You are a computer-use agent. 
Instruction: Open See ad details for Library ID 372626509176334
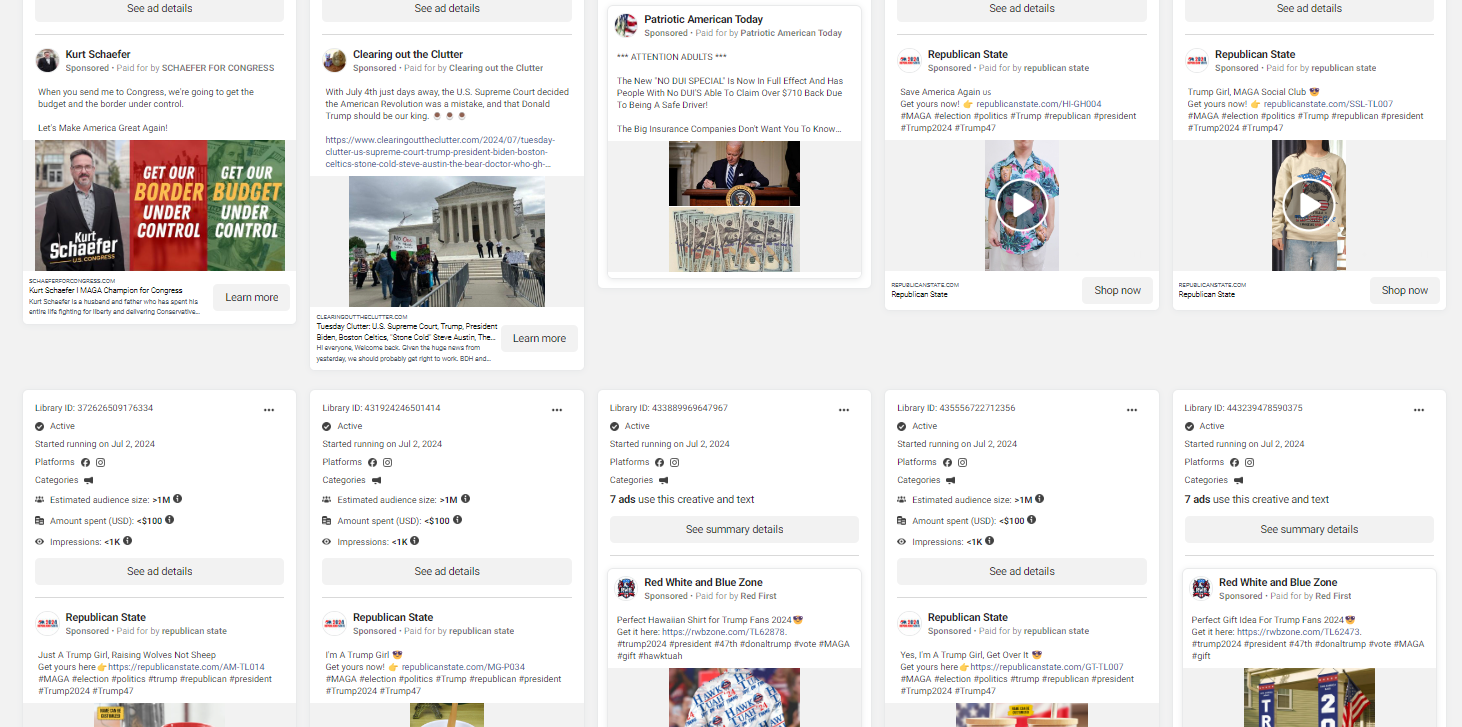[160, 571]
